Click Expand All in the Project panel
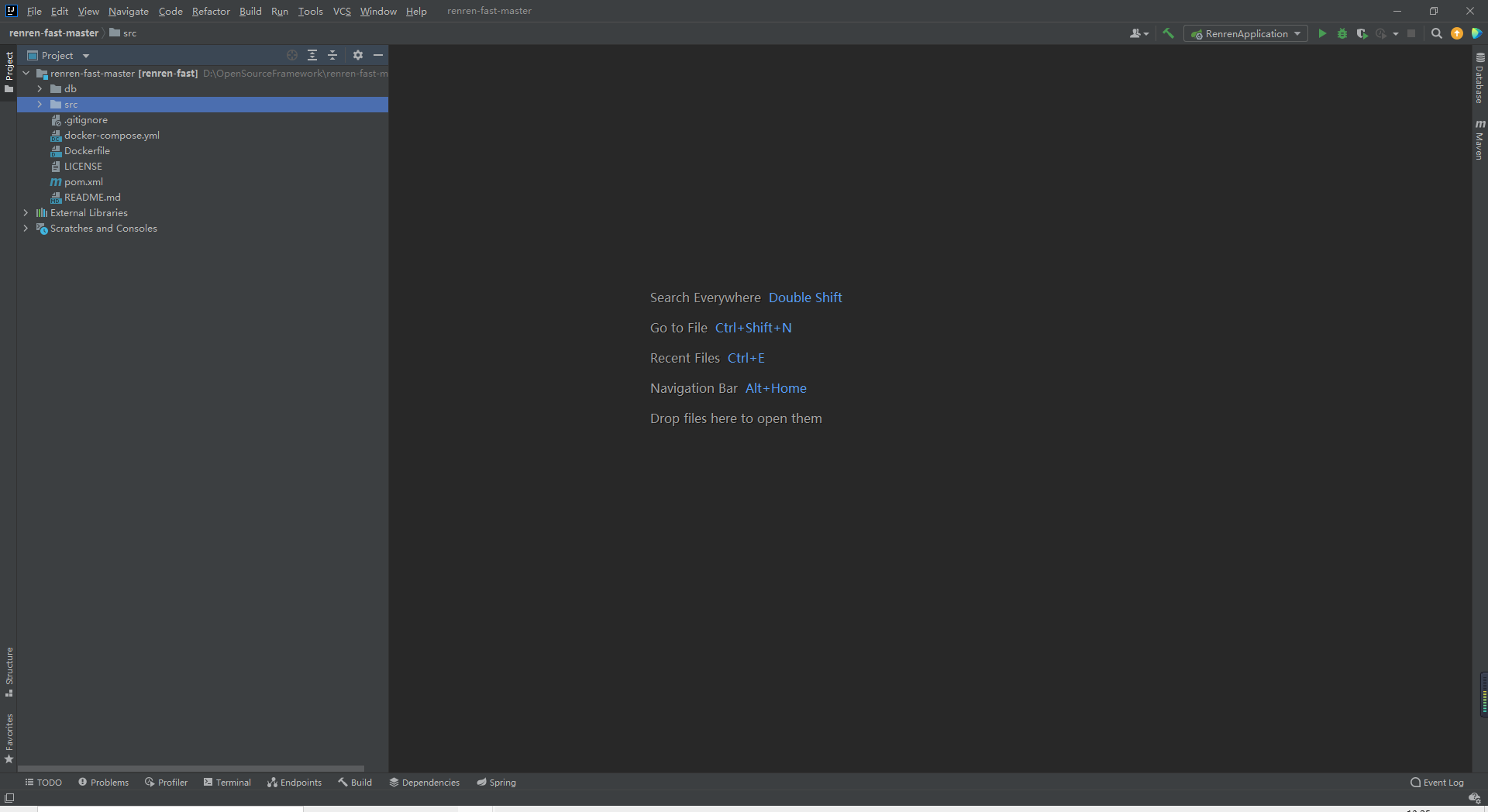1488x812 pixels. 312,55
